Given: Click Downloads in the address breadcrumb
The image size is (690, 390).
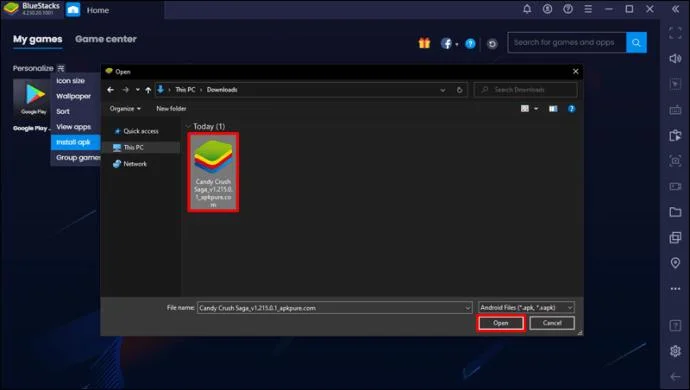Looking at the screenshot, I should click(222, 90).
